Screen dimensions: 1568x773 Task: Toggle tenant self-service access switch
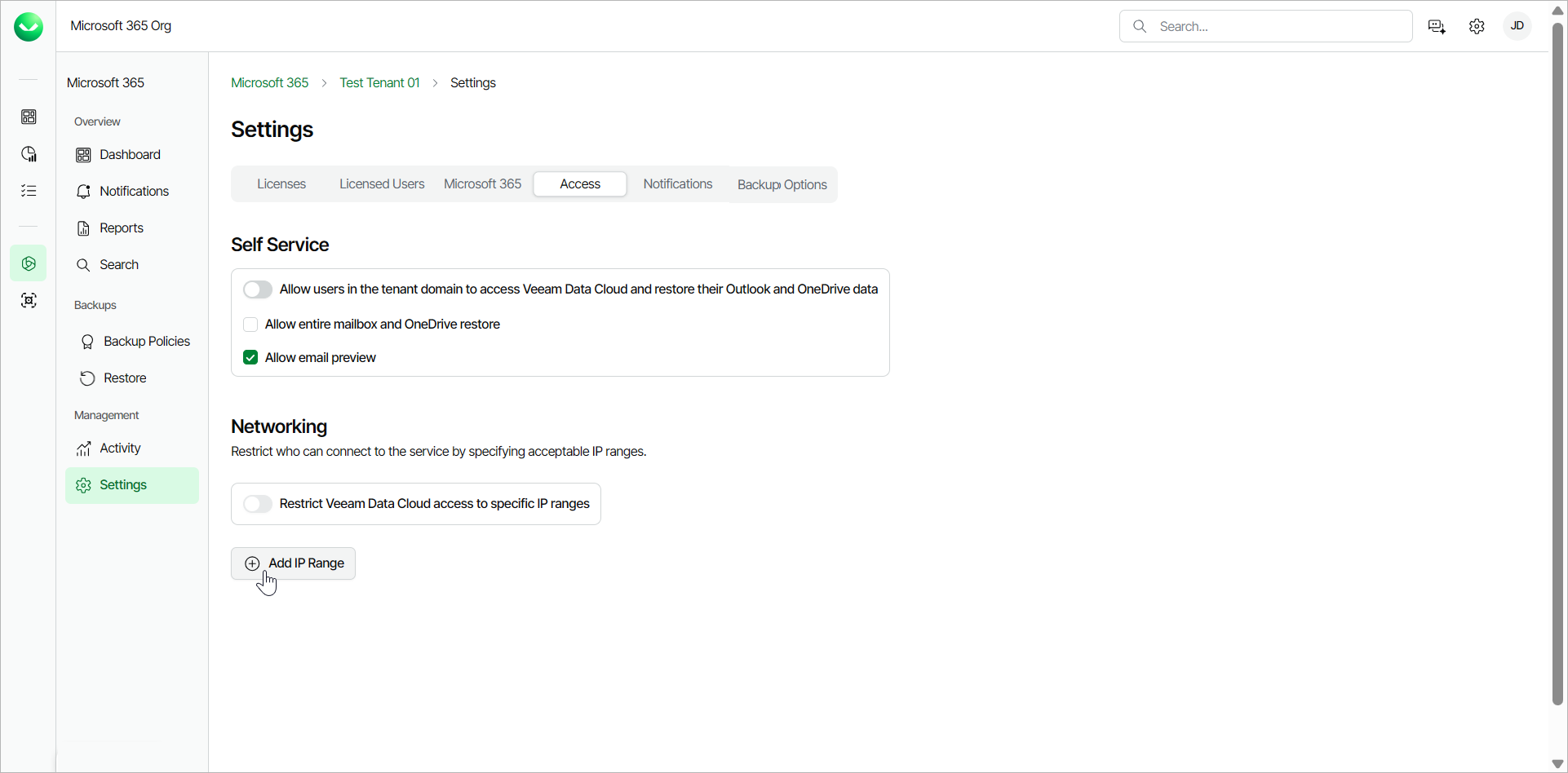258,289
